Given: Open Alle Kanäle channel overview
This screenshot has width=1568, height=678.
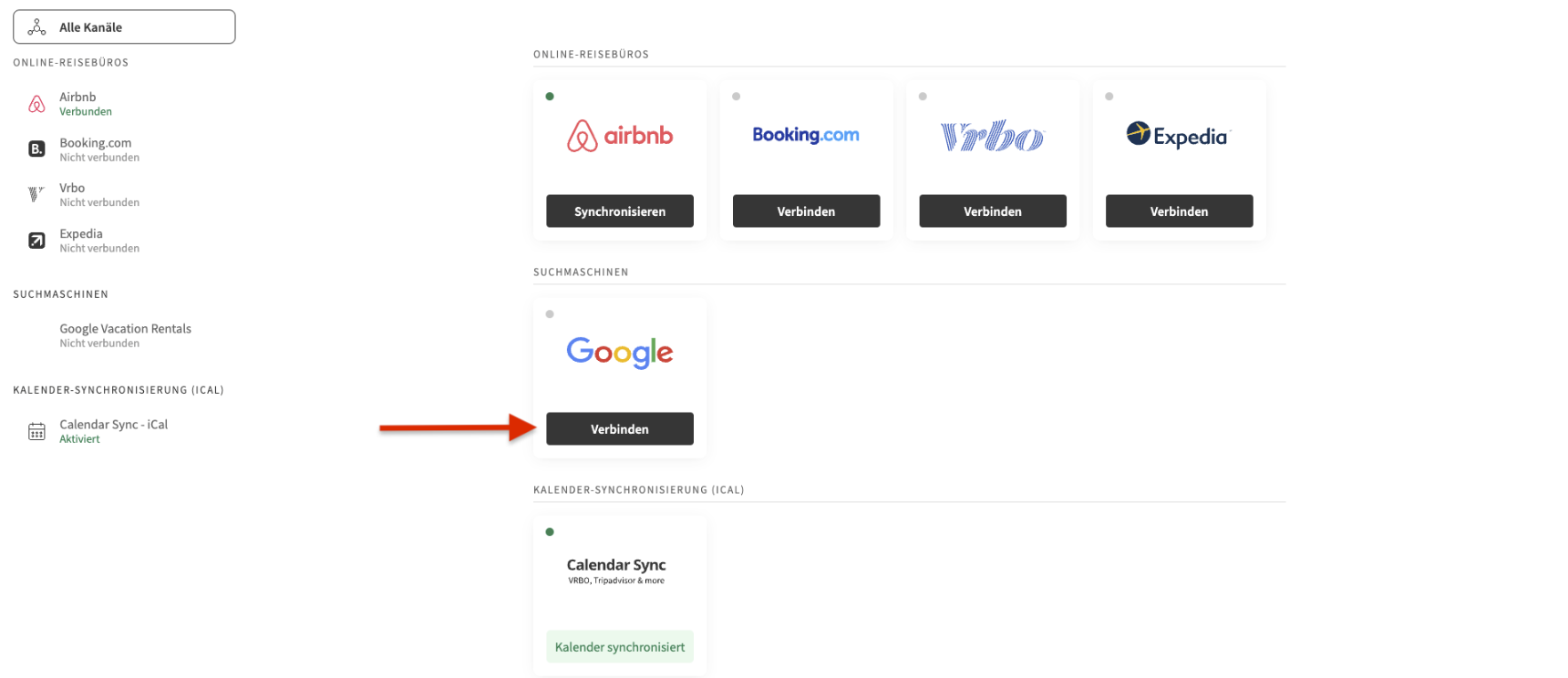Looking at the screenshot, I should (124, 27).
